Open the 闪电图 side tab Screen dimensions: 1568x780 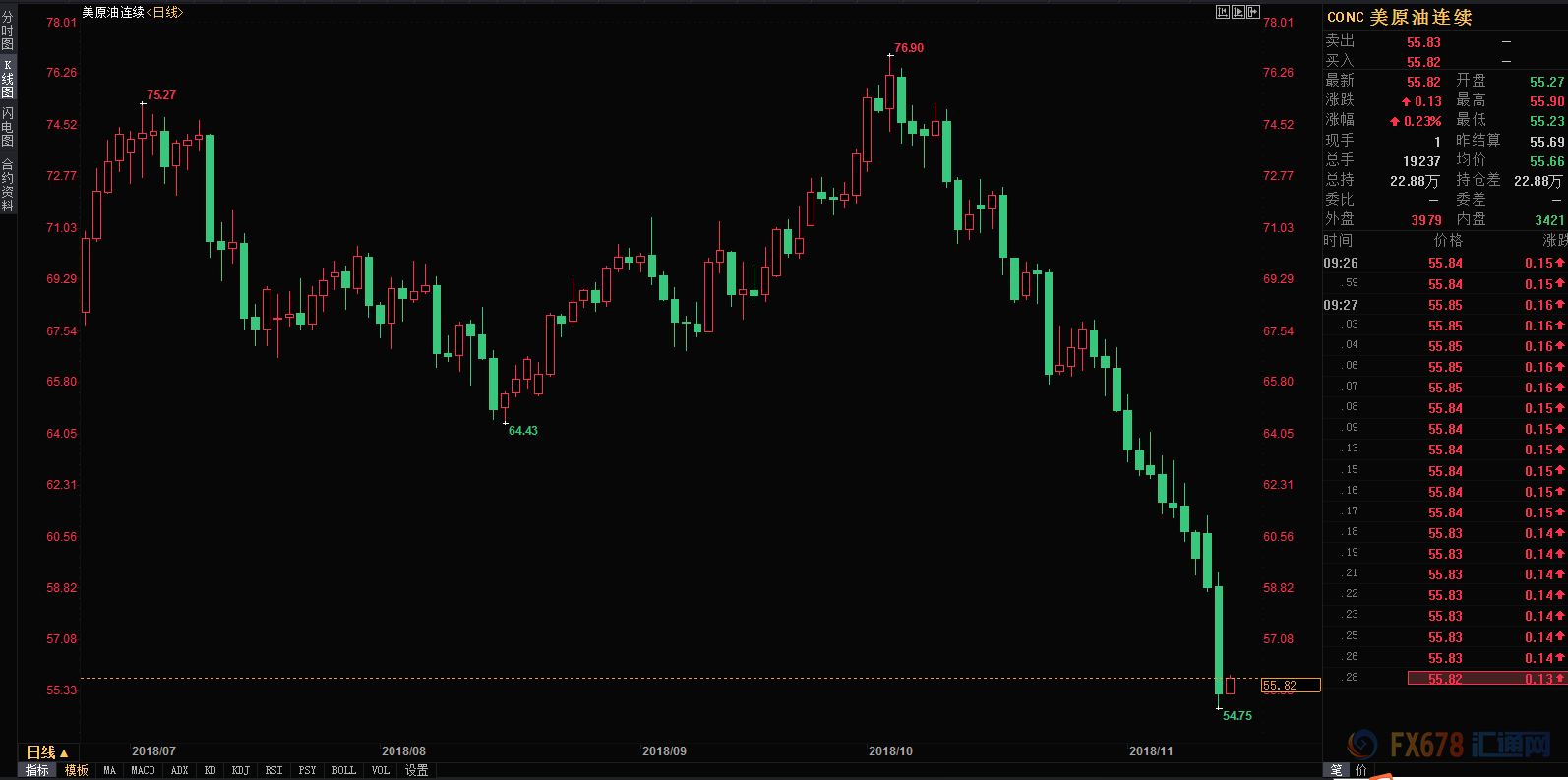(x=8, y=127)
